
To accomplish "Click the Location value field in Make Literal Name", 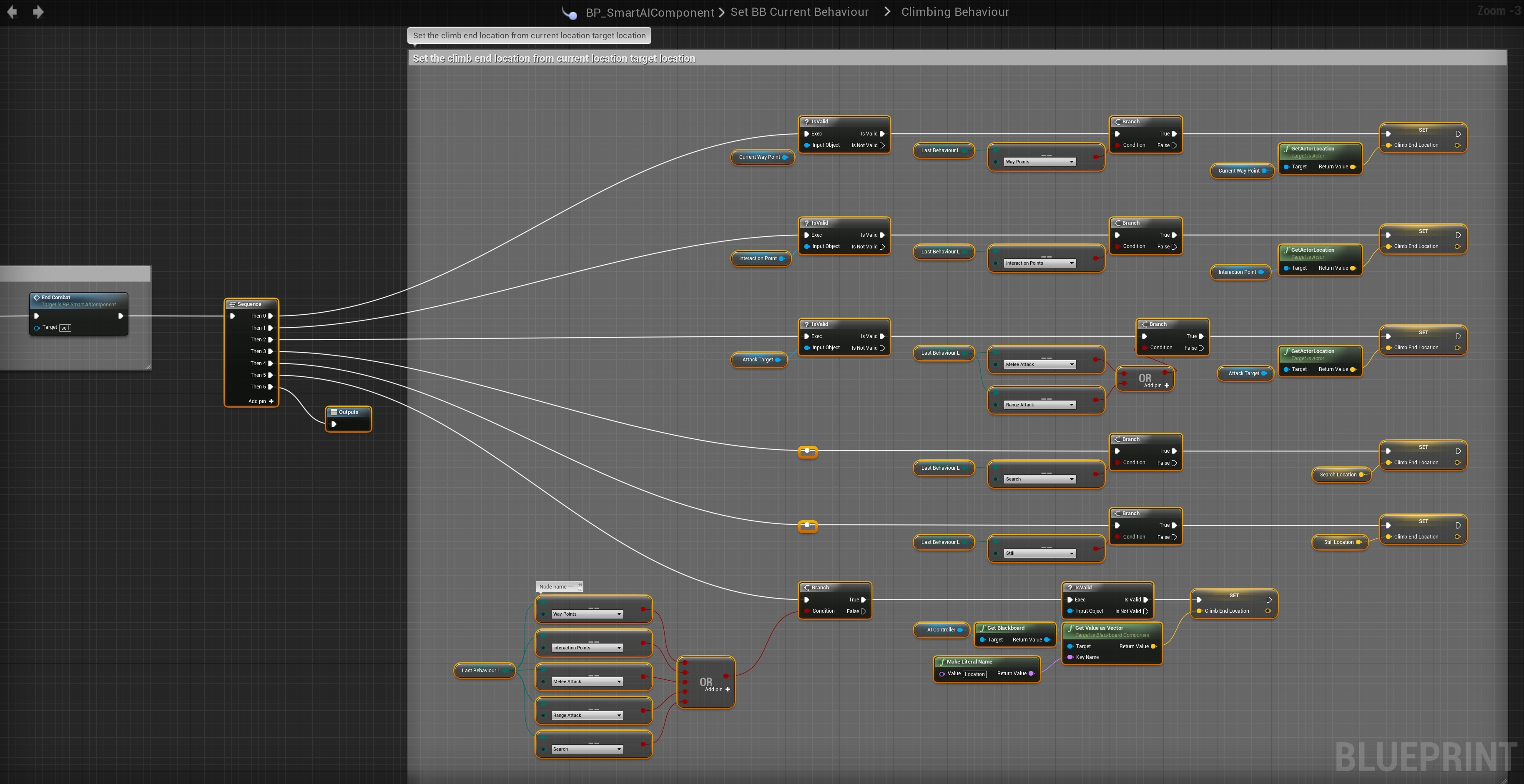I will point(974,674).
